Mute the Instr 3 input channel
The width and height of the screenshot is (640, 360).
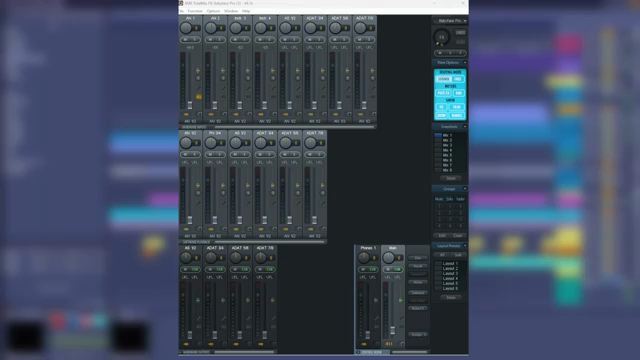[236, 40]
